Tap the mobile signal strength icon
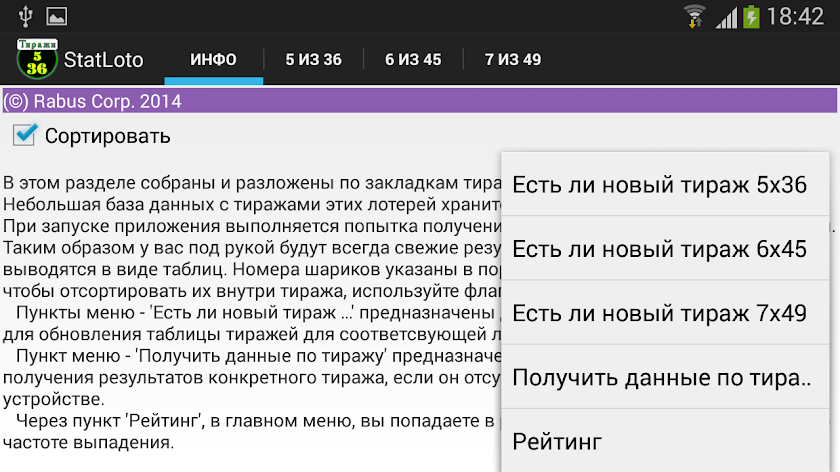This screenshot has height=472, width=840. click(726, 17)
